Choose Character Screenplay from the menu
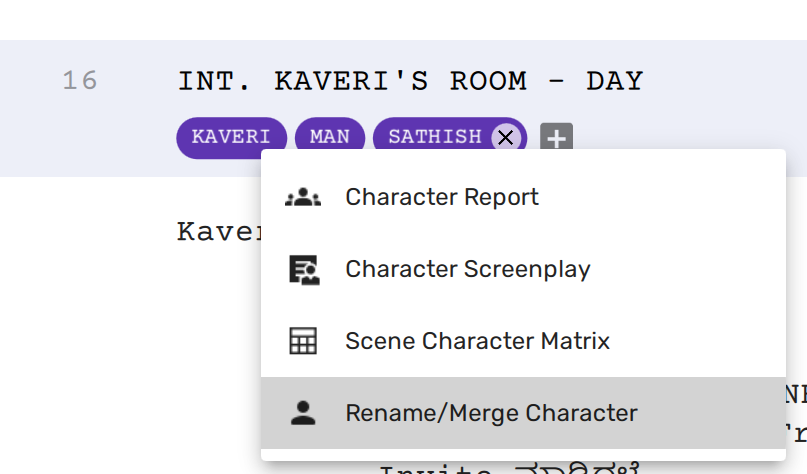This screenshot has height=474, width=807. click(467, 269)
